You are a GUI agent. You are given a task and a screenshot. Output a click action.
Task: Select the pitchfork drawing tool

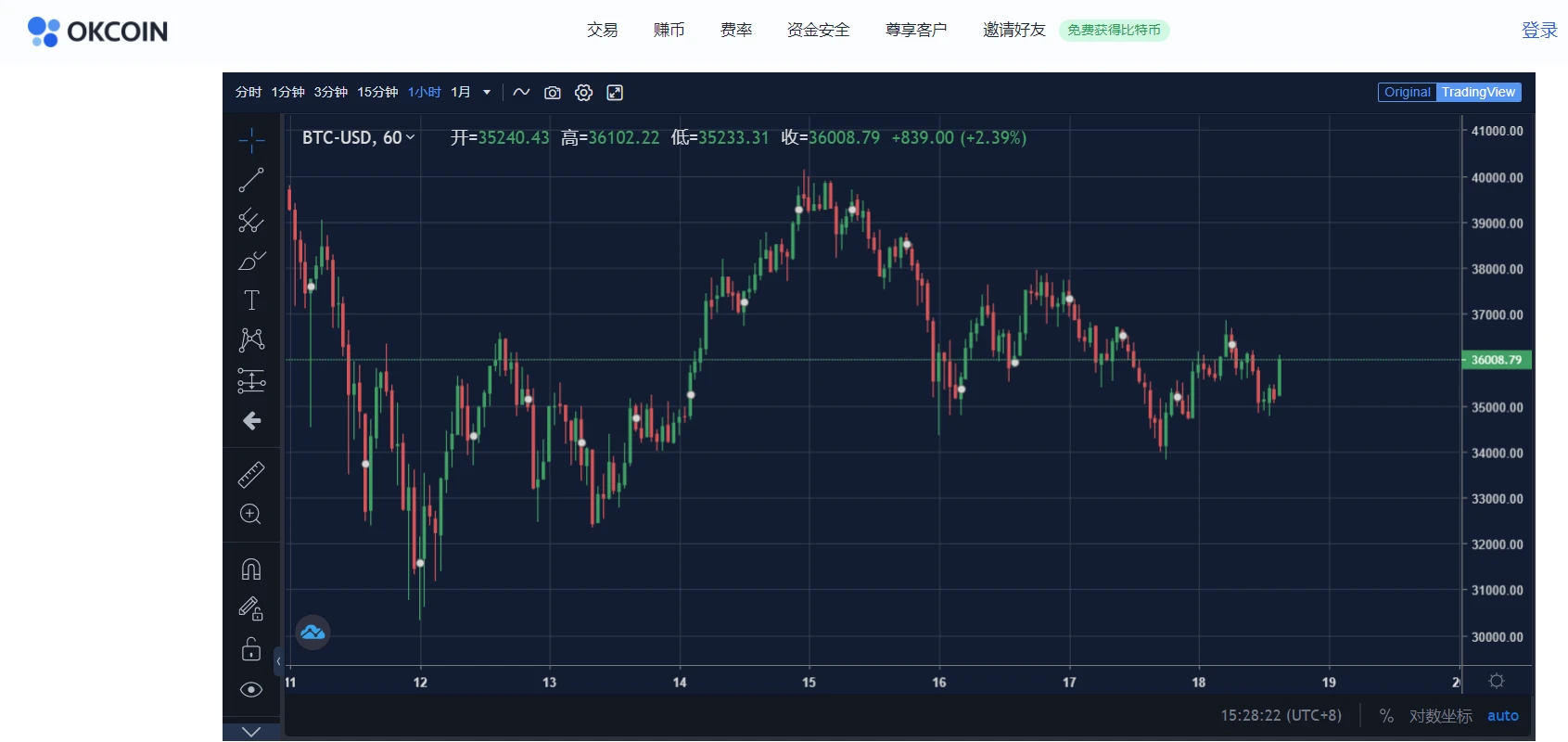click(251, 221)
